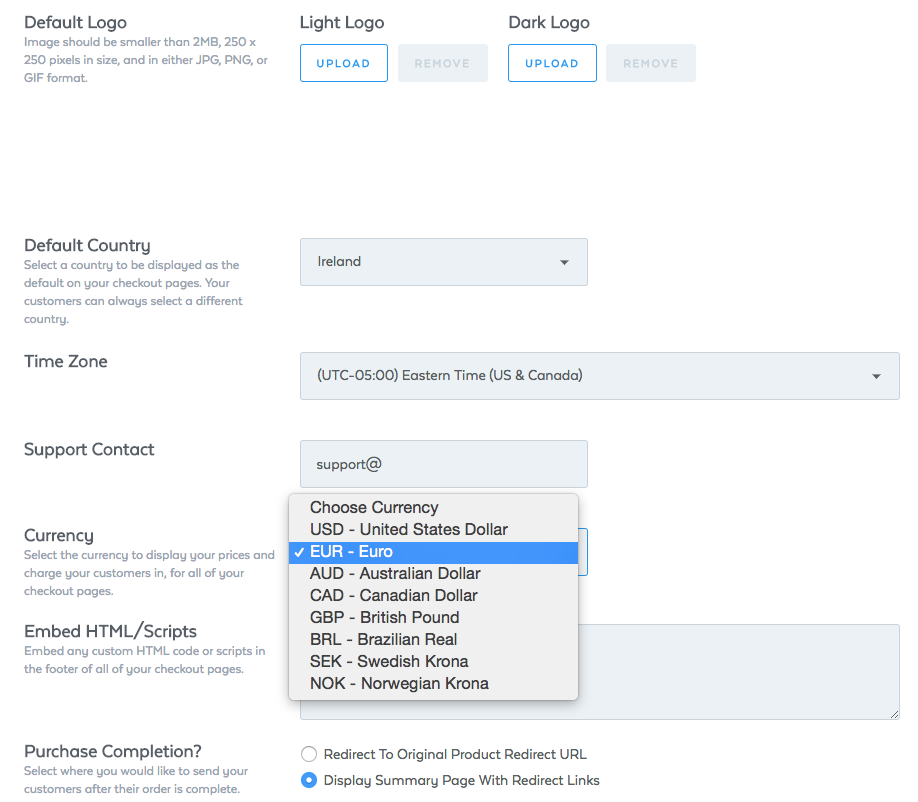Click the Support Contact email field
The height and width of the screenshot is (802, 918).
pos(444,464)
